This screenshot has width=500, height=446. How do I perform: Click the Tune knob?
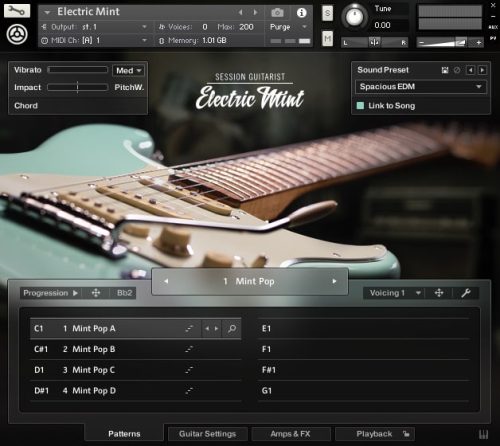click(x=355, y=17)
